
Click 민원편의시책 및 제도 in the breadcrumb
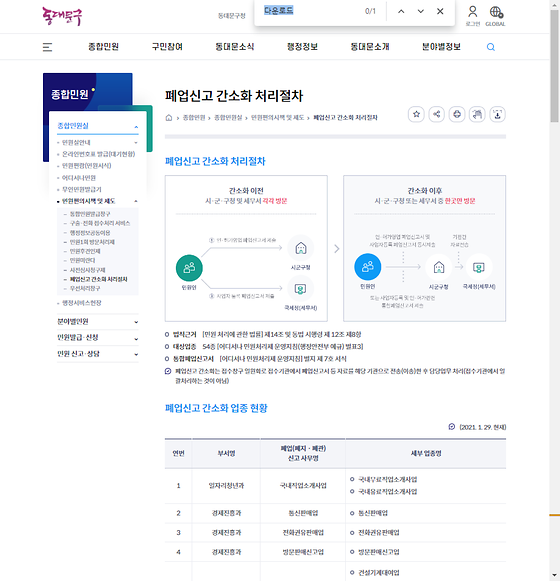277,117
